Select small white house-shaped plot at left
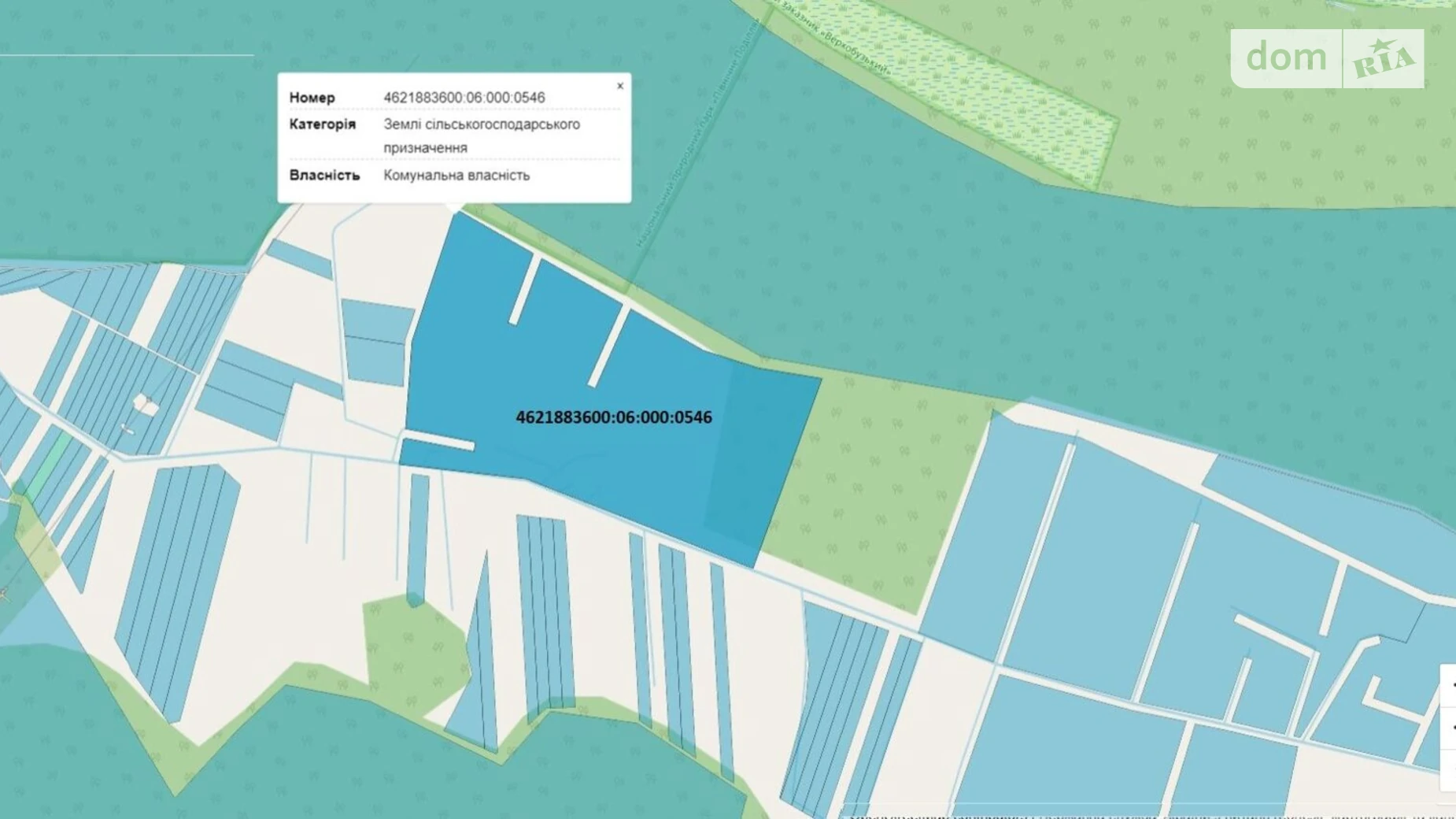 [144, 404]
